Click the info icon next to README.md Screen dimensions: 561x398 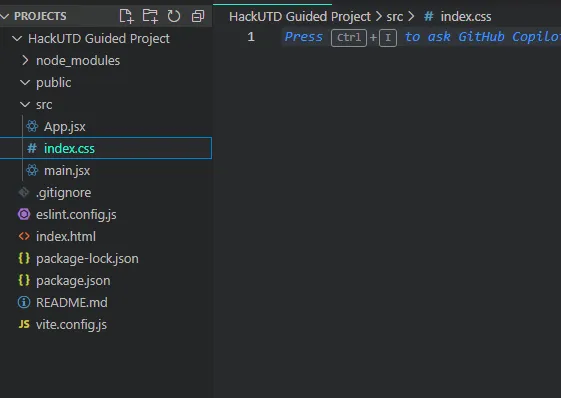tap(24, 302)
